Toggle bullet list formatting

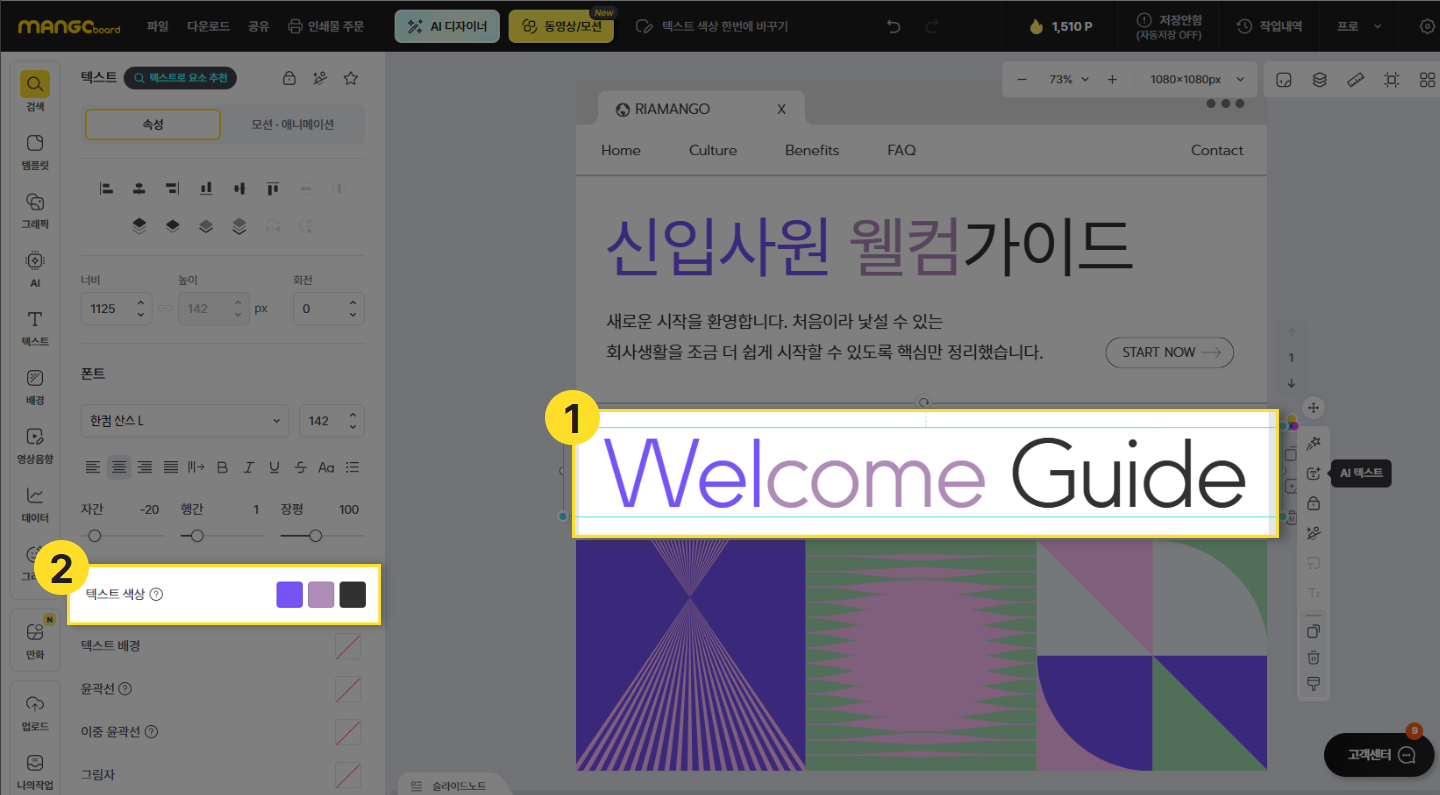[x=352, y=467]
